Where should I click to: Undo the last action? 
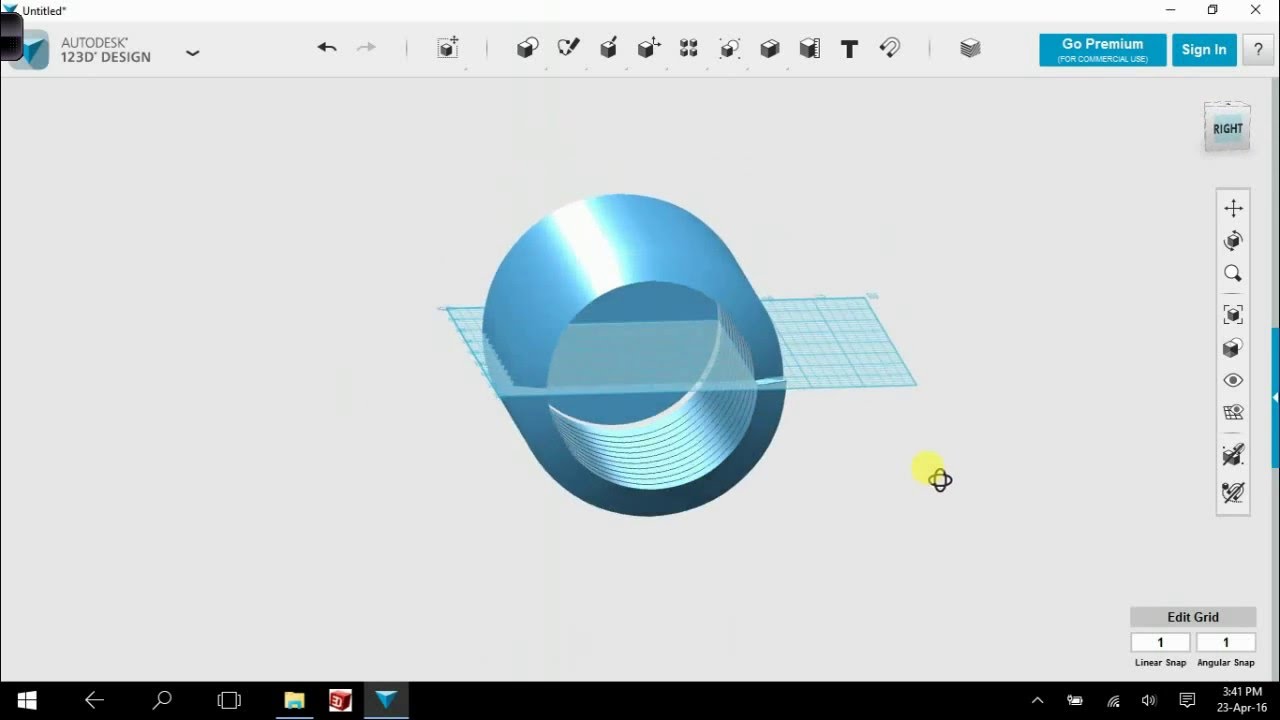point(327,48)
